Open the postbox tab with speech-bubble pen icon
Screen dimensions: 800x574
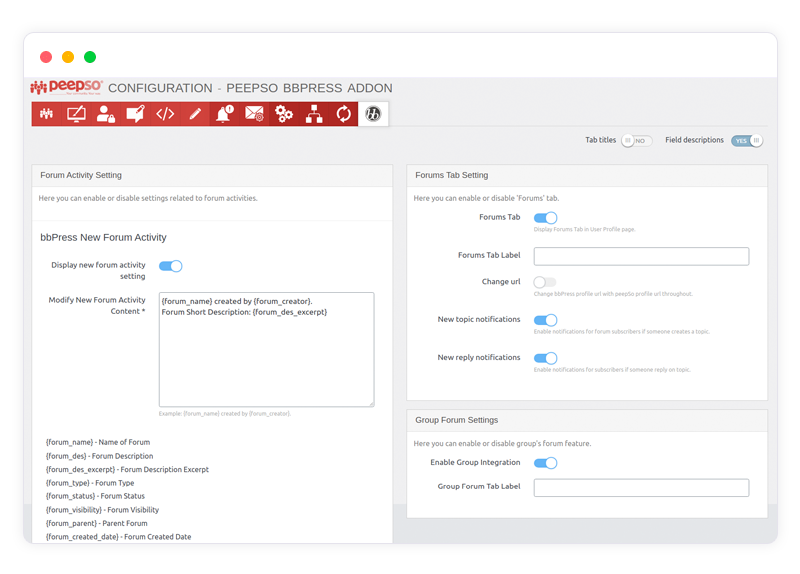point(135,114)
